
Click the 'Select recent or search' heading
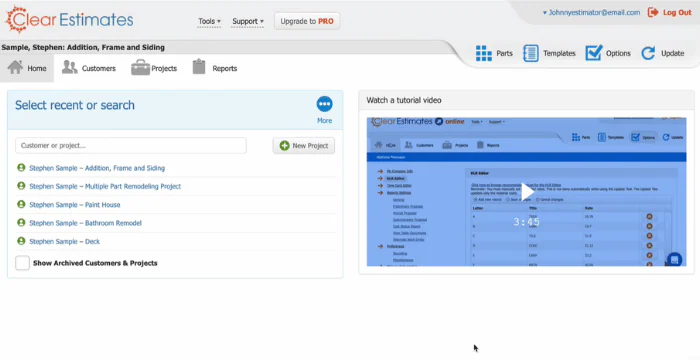point(75,105)
